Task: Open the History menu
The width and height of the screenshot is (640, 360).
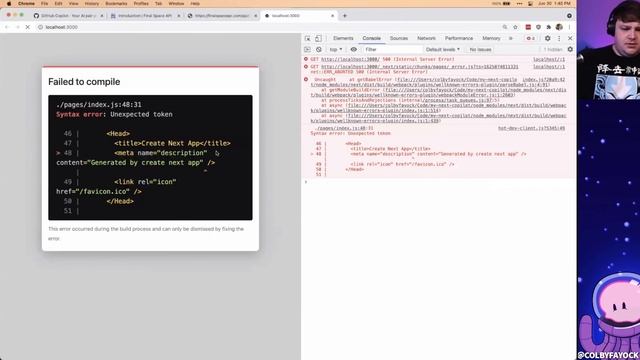Action: [91, 3]
